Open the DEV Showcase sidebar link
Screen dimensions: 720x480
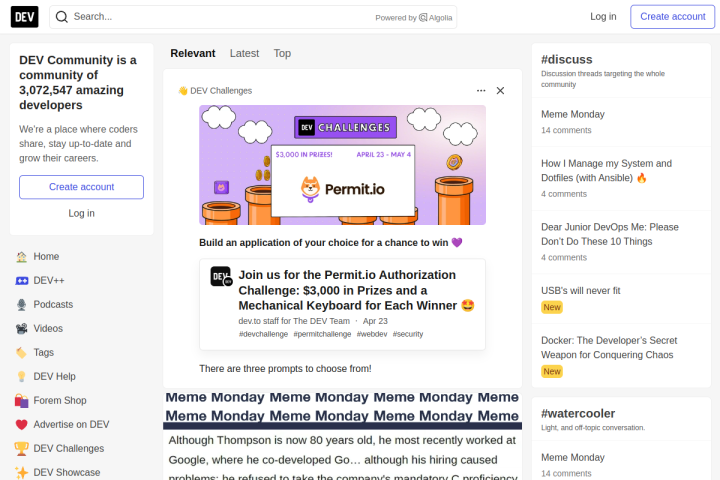click(x=81, y=472)
